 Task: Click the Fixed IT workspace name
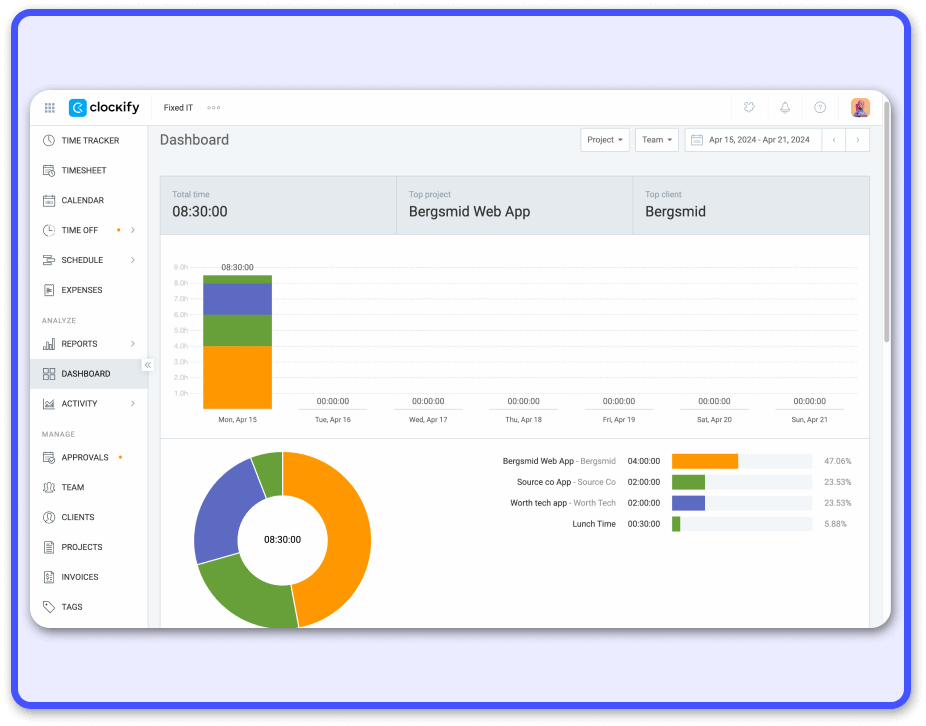[x=178, y=108]
